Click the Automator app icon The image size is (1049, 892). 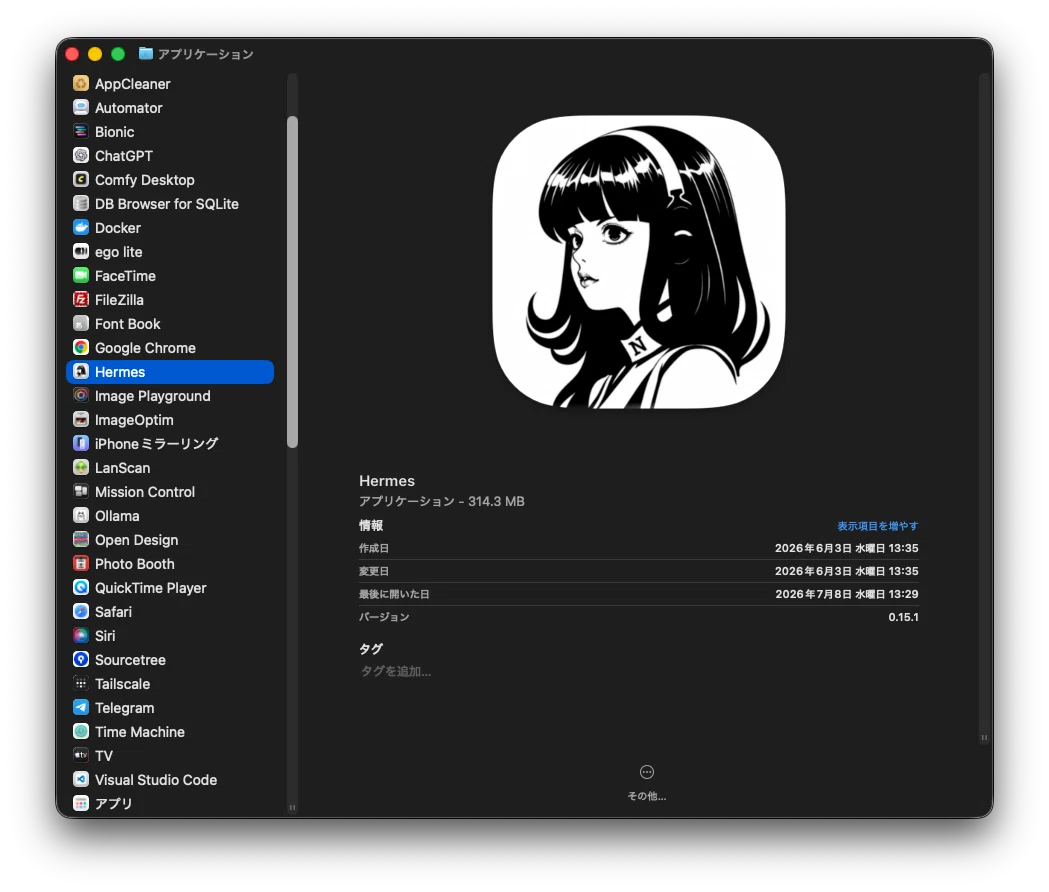tap(81, 108)
